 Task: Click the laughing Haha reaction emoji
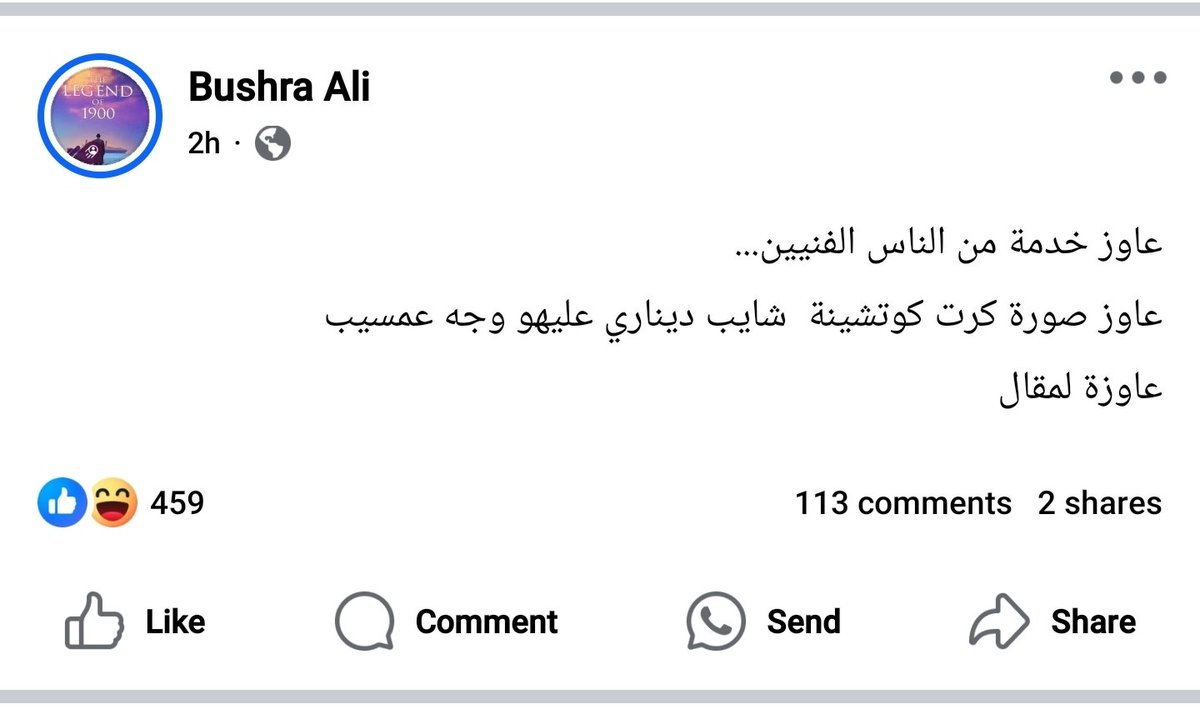coord(114,503)
